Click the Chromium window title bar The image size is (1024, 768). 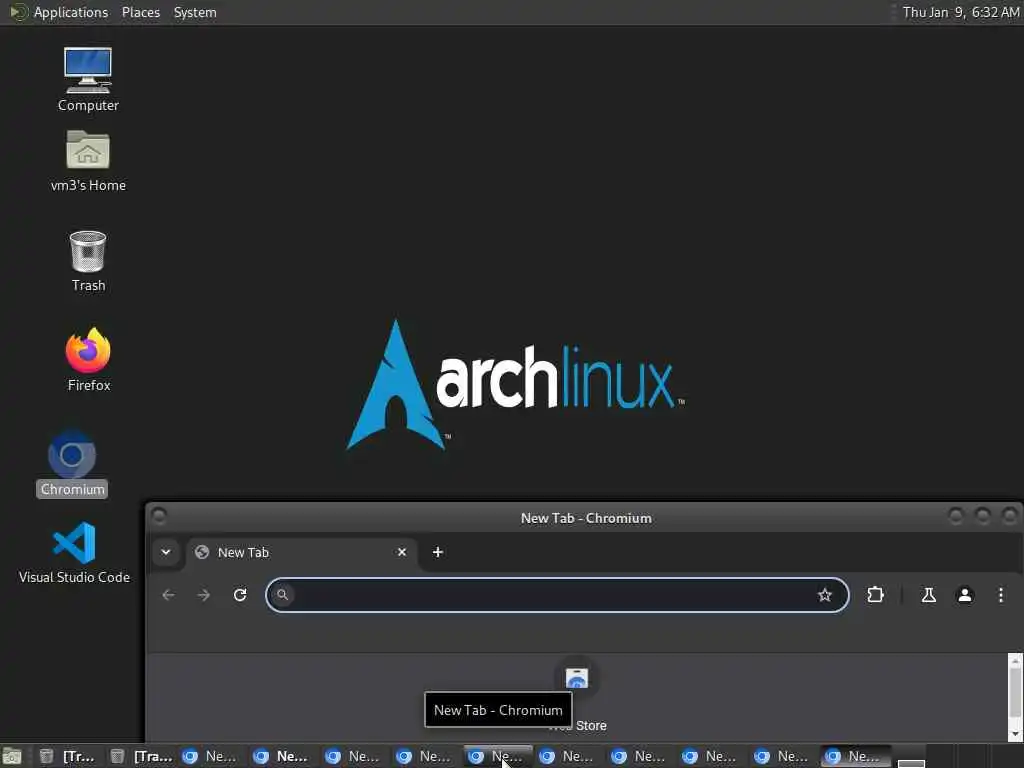(586, 519)
